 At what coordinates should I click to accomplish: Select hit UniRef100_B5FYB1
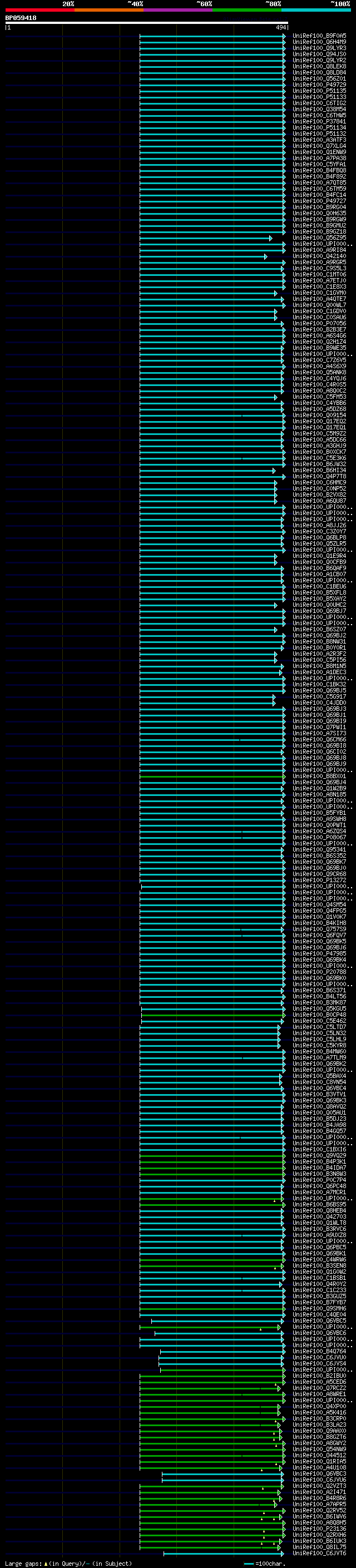[319, 813]
